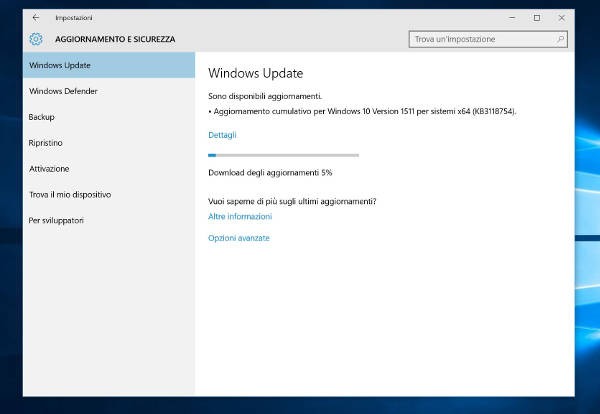The image size is (600, 414).
Task: Click 'Download degli aggiornamenti 5%' status
Action: point(270,173)
